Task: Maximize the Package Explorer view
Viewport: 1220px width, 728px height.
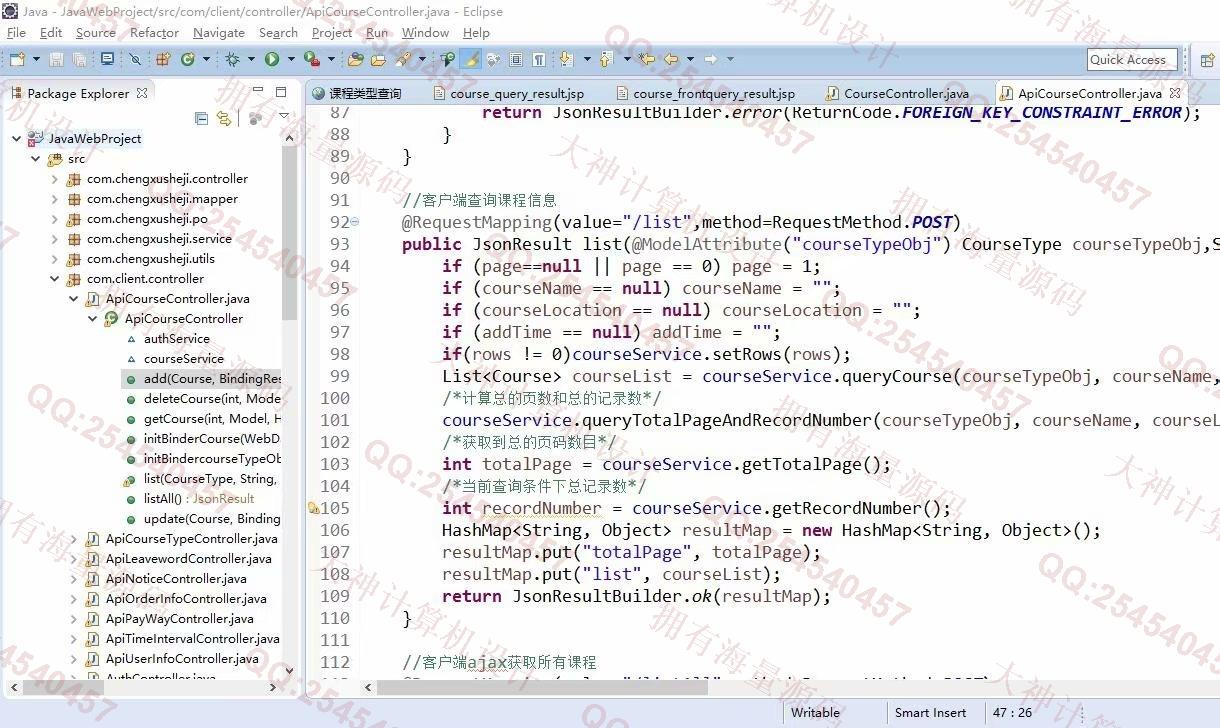Action: 281,92
